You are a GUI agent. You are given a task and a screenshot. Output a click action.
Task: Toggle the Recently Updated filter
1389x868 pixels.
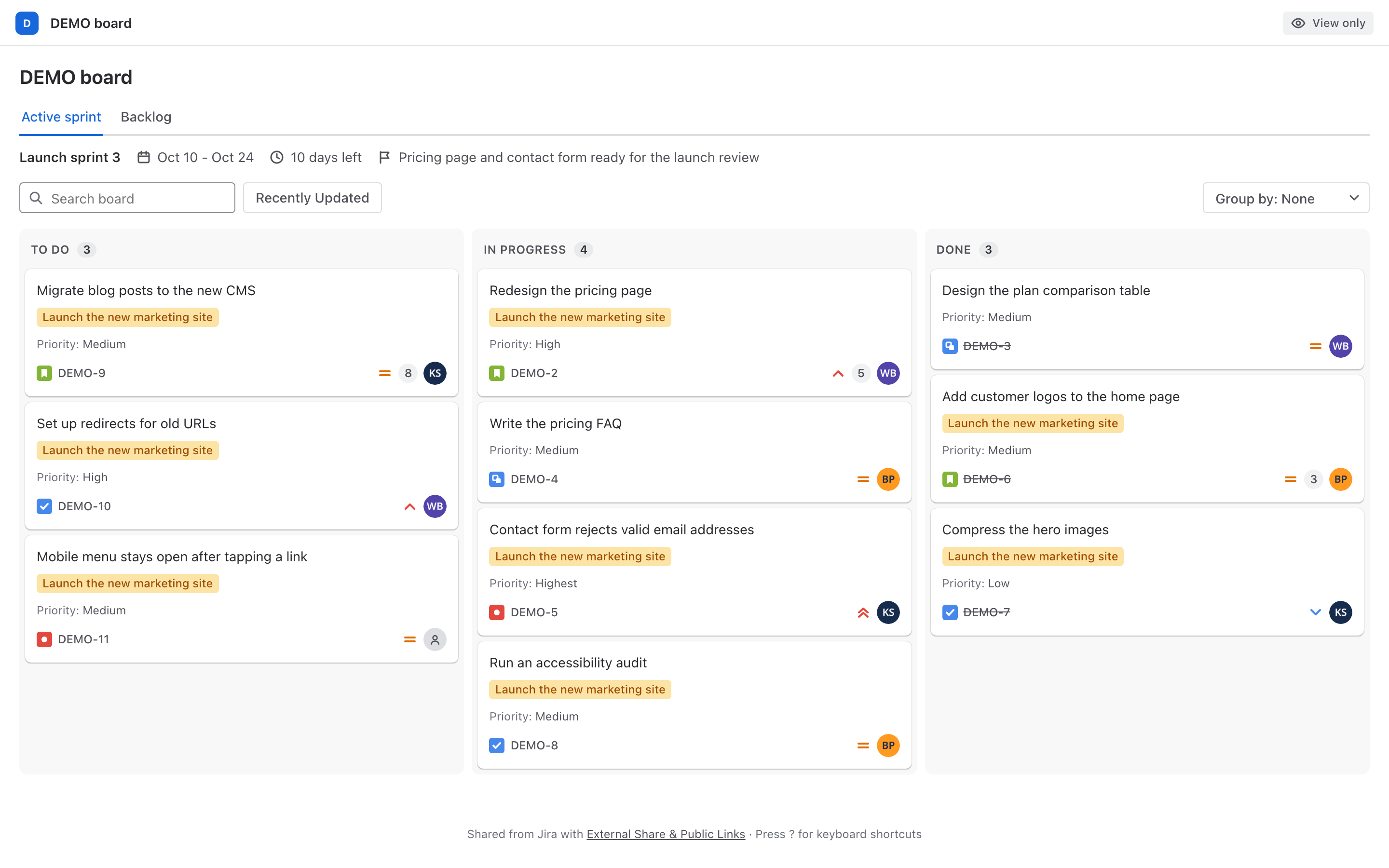[312, 198]
